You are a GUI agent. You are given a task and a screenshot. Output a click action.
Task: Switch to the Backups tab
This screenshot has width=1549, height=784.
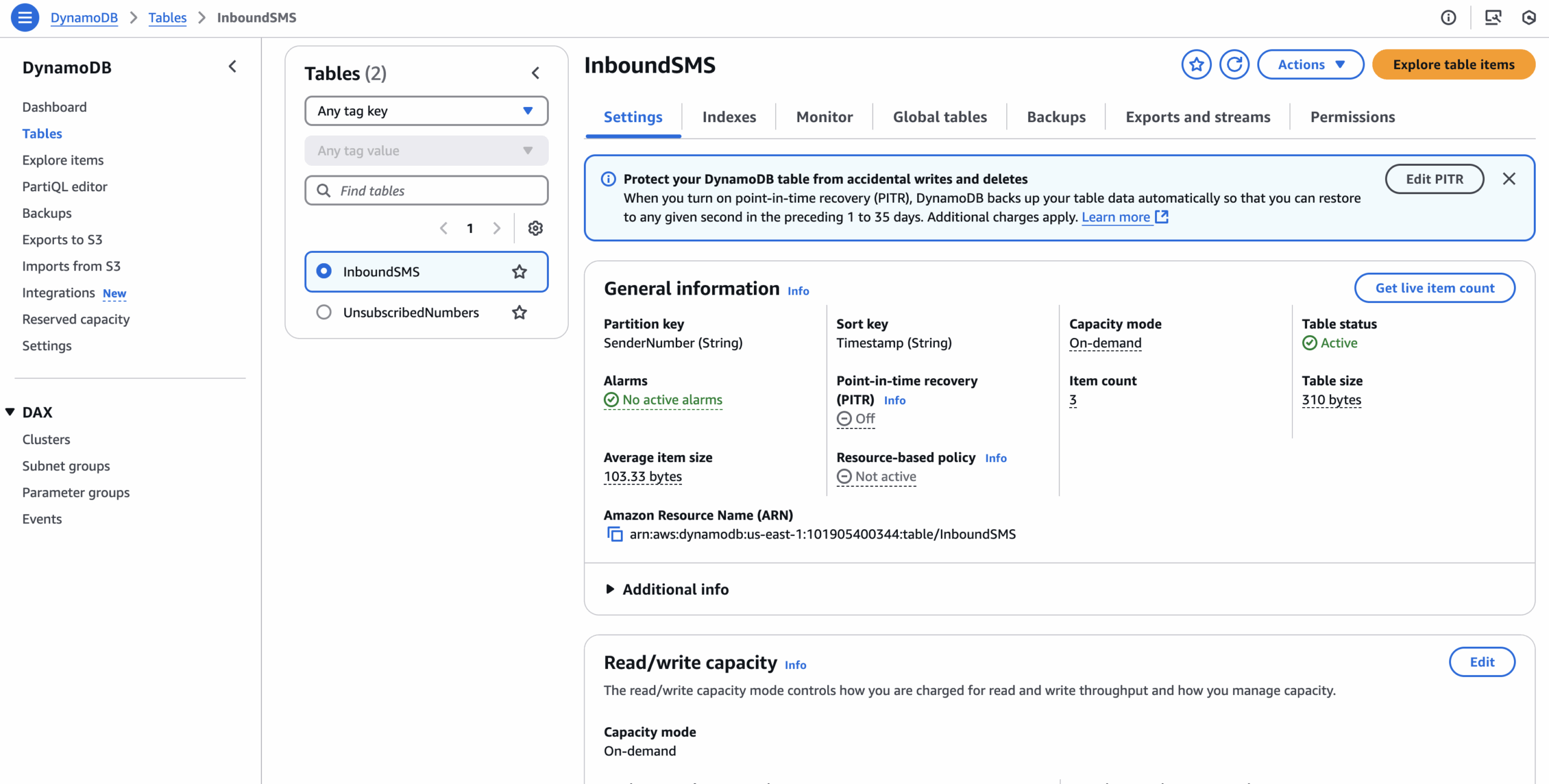pyautogui.click(x=1056, y=117)
